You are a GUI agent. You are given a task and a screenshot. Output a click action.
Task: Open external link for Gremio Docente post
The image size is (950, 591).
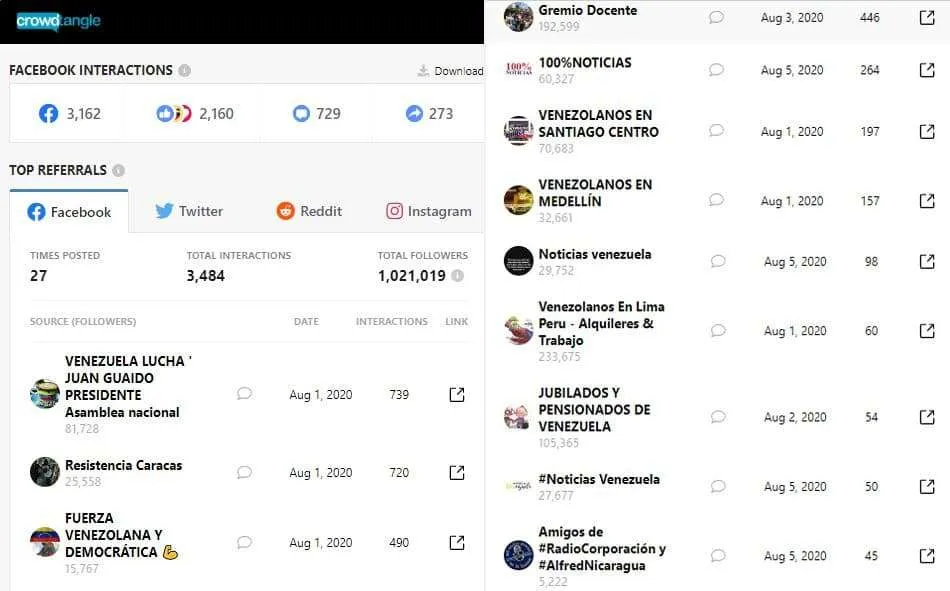point(927,17)
